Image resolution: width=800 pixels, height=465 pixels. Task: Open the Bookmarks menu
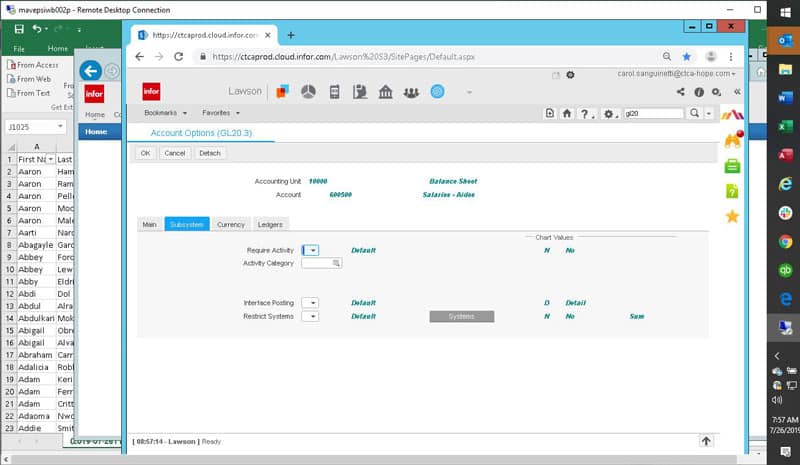[x=165, y=113]
